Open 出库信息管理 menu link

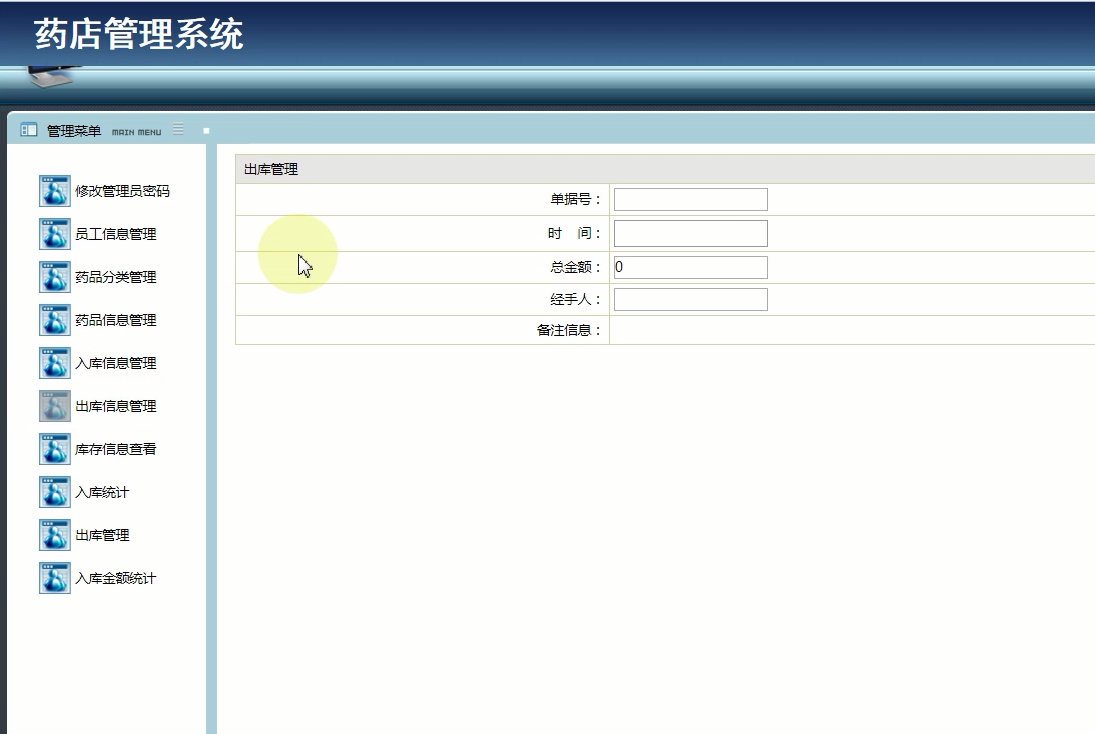tap(115, 406)
